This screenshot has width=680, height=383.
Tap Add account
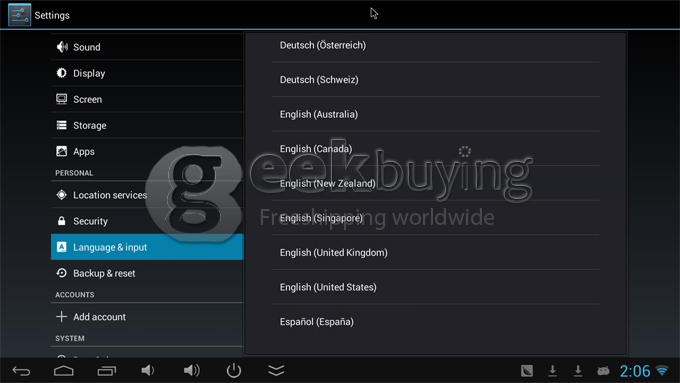click(147, 317)
